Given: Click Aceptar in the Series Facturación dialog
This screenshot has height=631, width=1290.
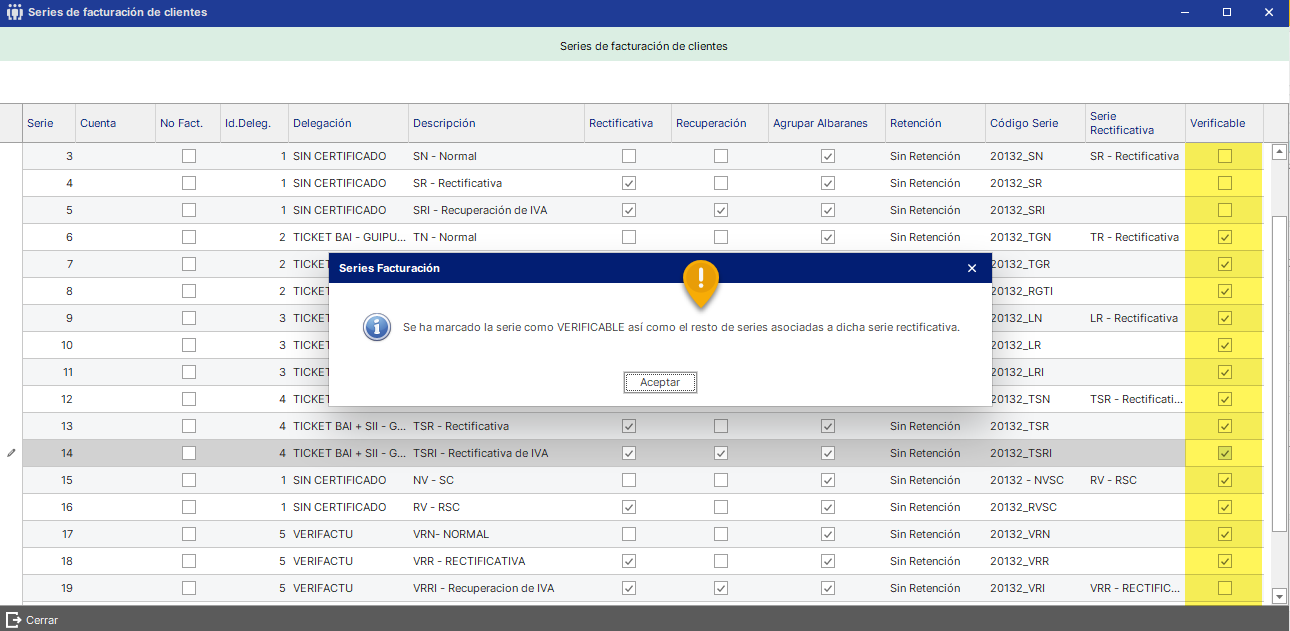Looking at the screenshot, I should point(660,382).
